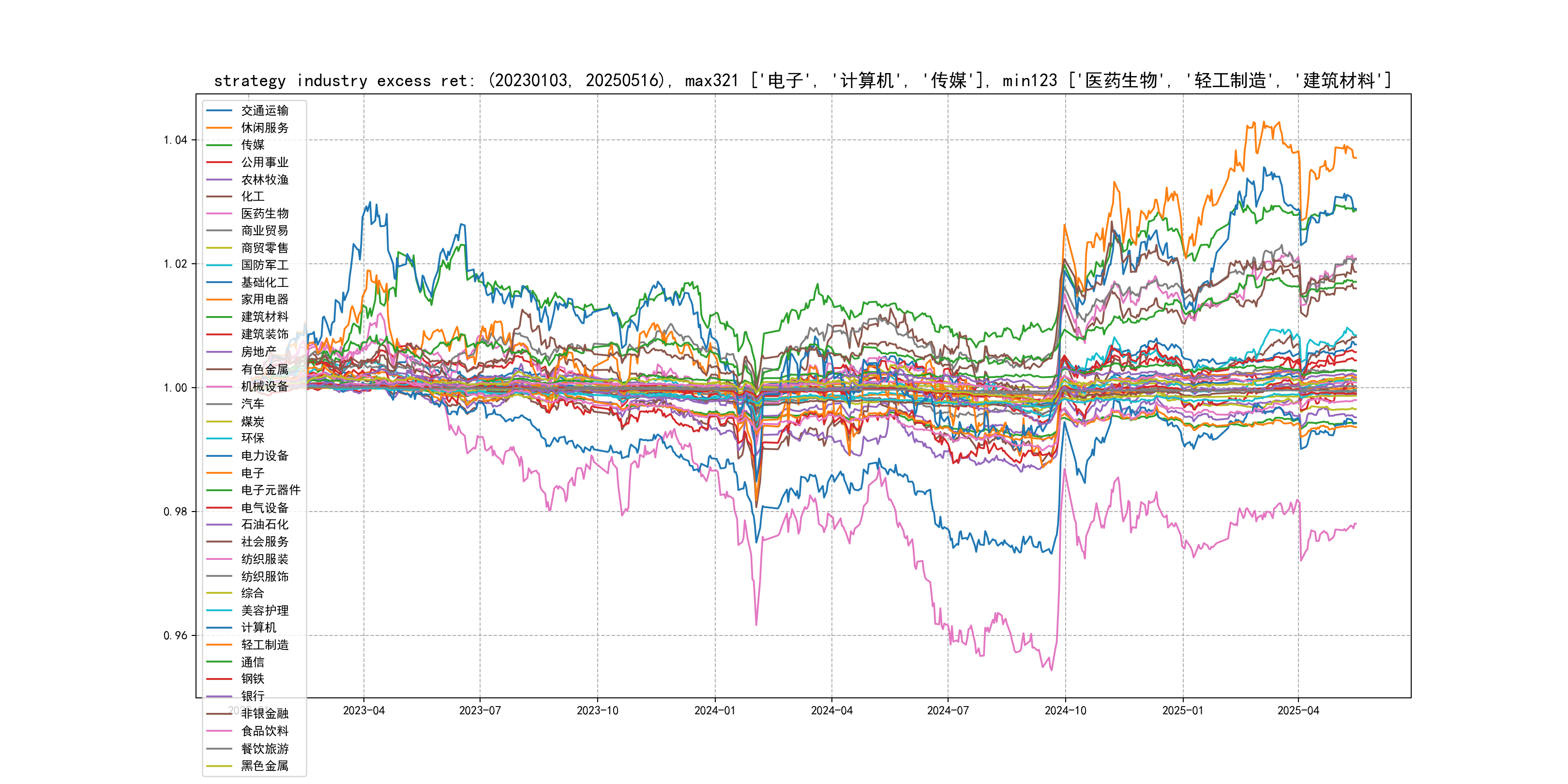The width and height of the screenshot is (1568, 784).
Task: Select the 美容护理 cyan line swatch
Action: pos(219,611)
